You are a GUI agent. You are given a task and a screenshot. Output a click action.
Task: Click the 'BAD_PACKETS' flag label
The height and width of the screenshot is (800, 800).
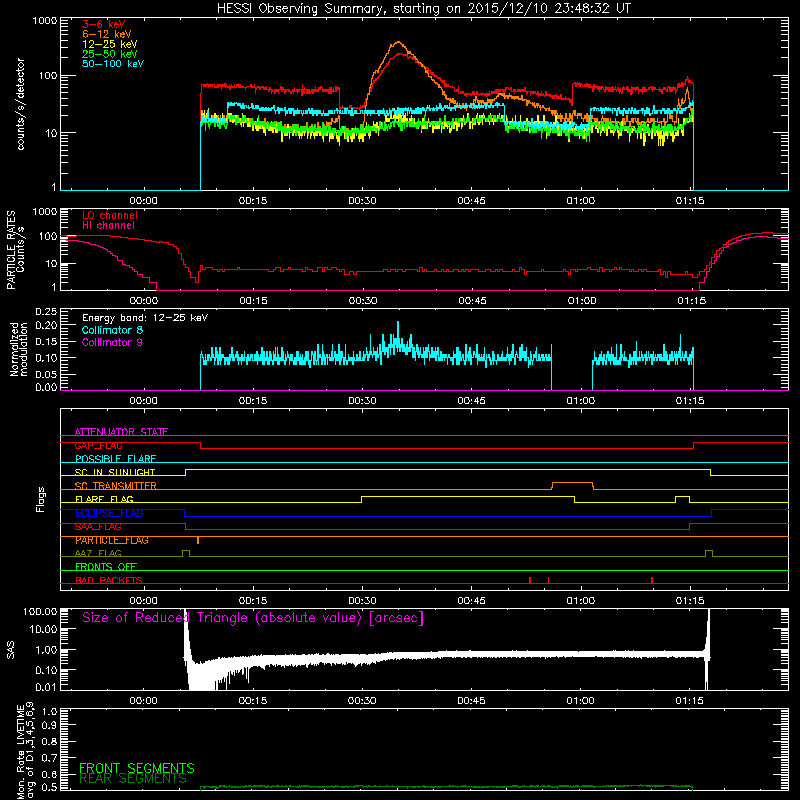109,580
